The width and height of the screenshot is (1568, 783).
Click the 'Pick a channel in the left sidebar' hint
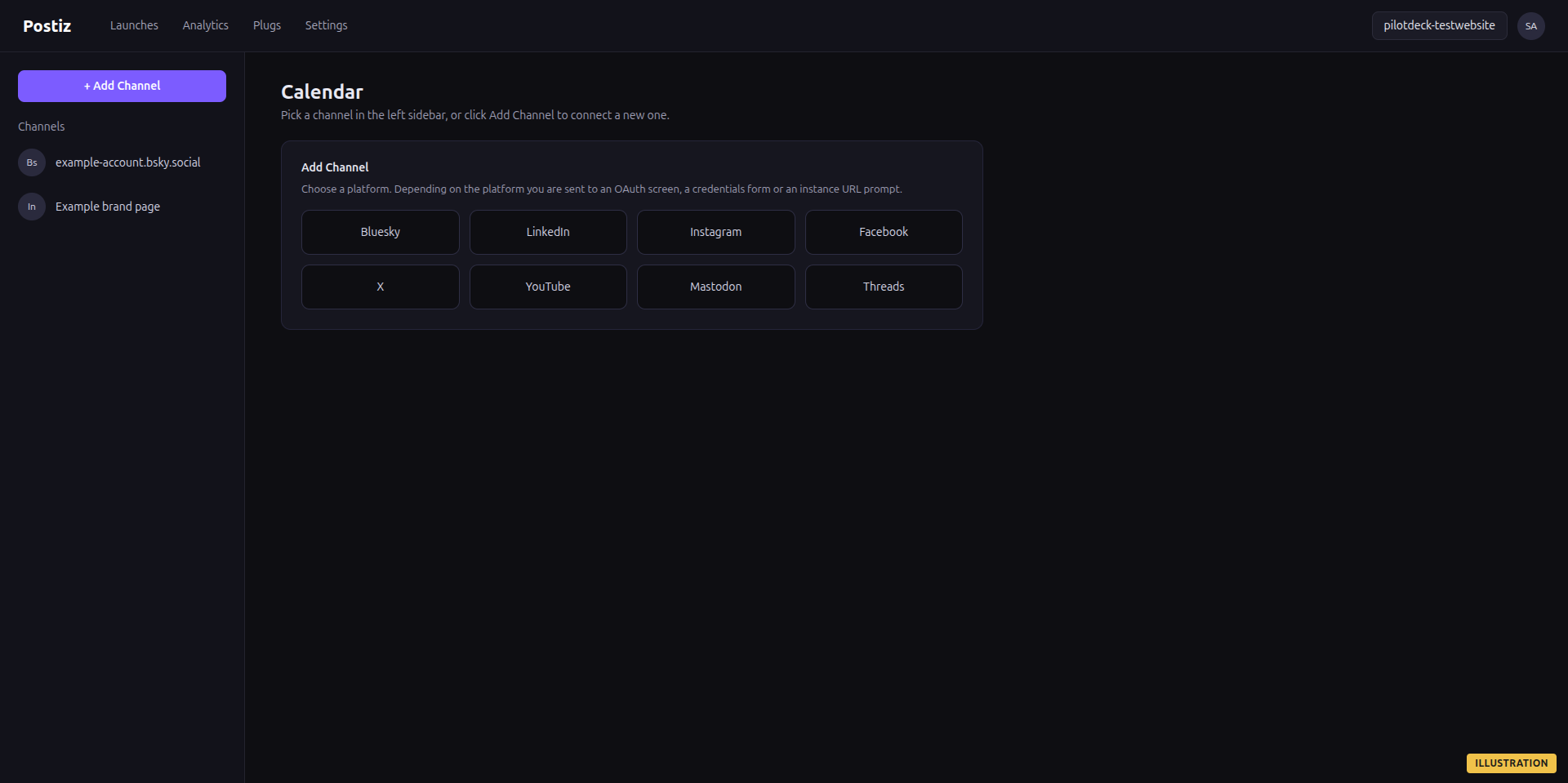tap(475, 115)
